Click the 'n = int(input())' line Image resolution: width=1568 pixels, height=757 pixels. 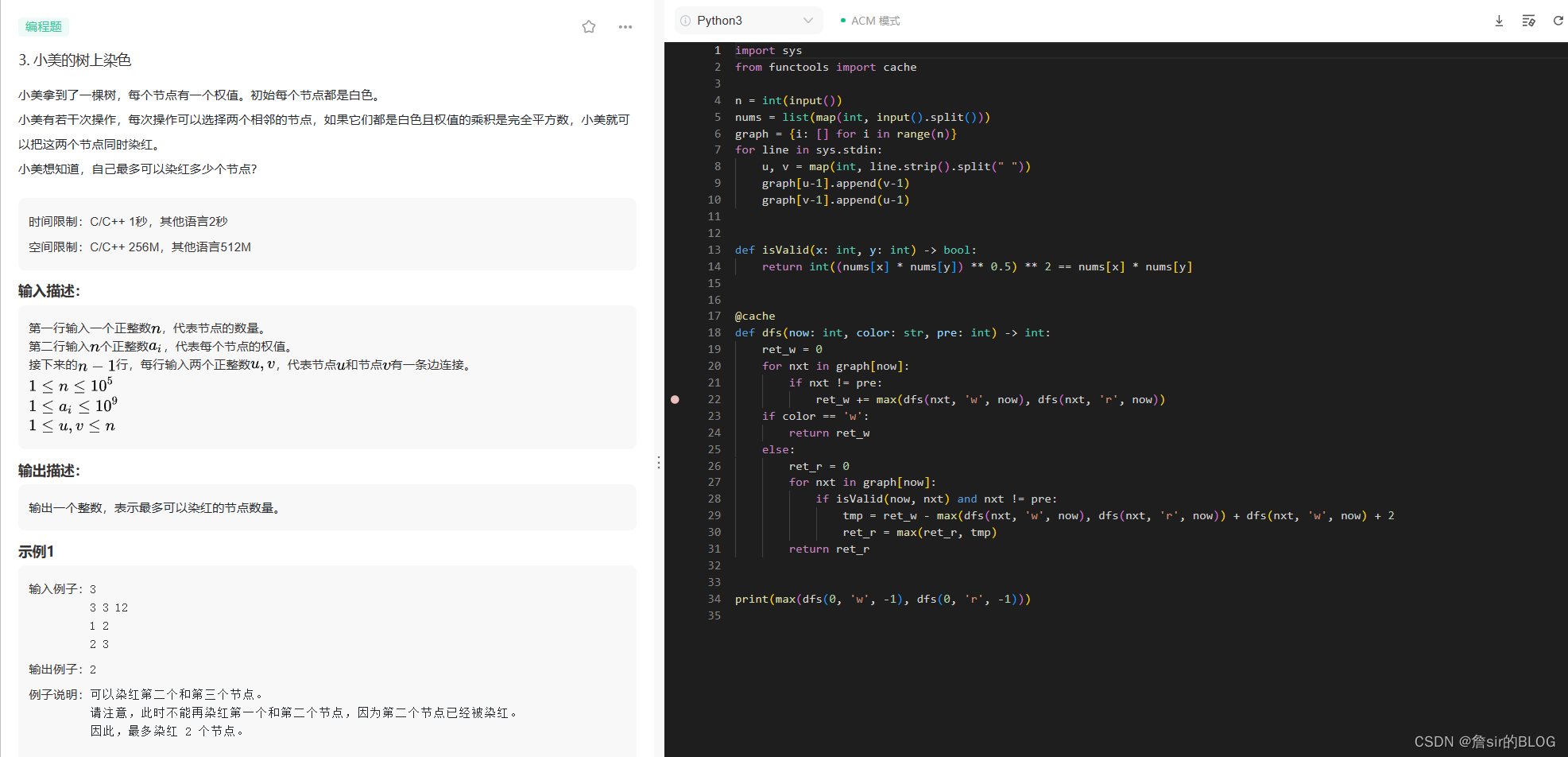[x=788, y=100]
